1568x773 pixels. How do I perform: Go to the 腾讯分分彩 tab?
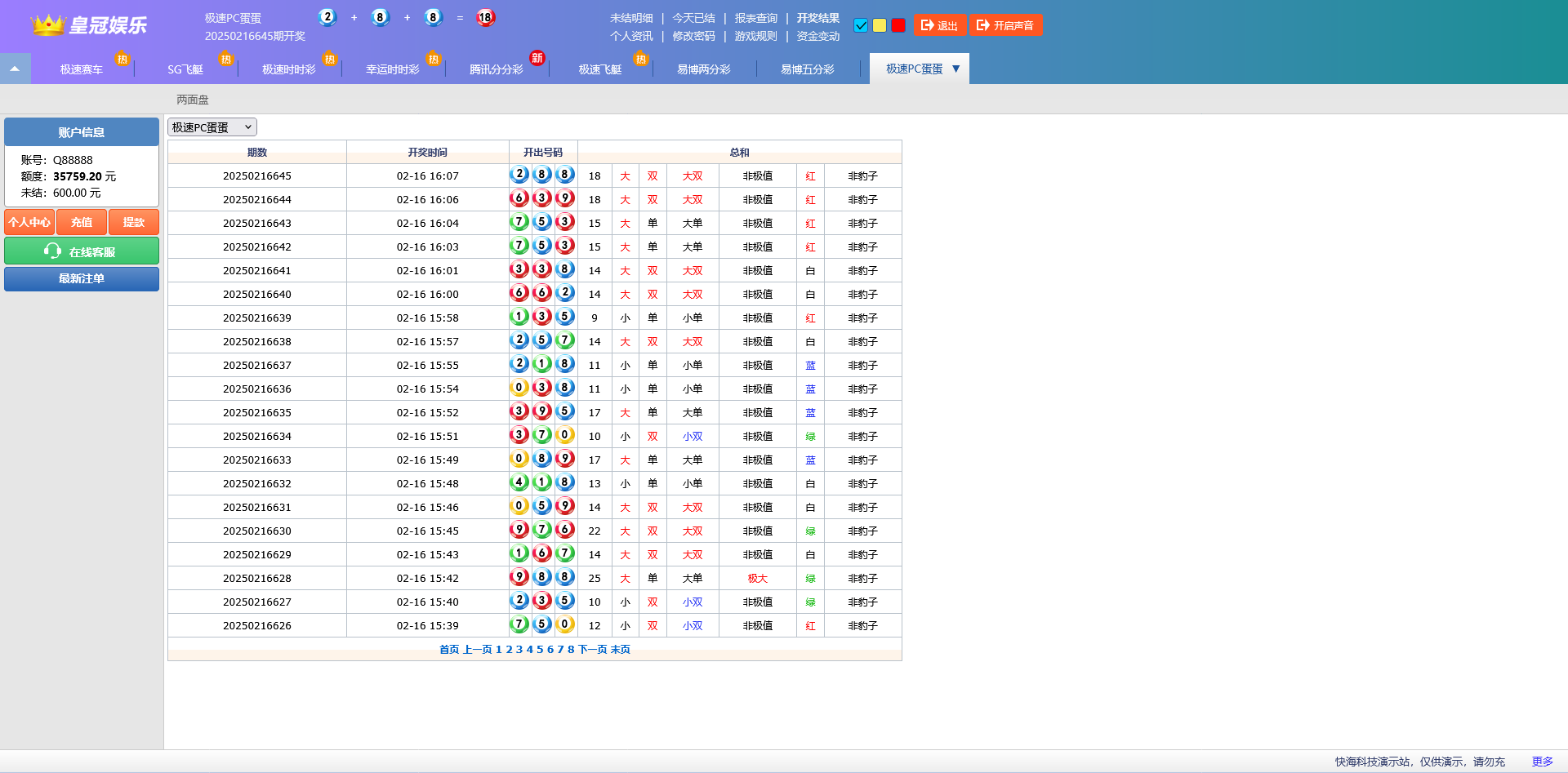point(497,69)
